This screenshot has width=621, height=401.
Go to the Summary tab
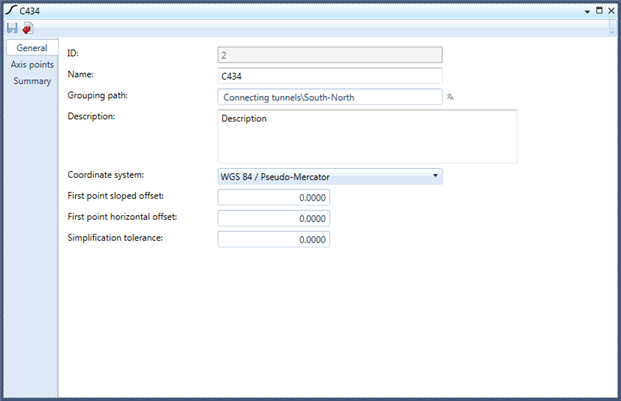click(x=32, y=81)
